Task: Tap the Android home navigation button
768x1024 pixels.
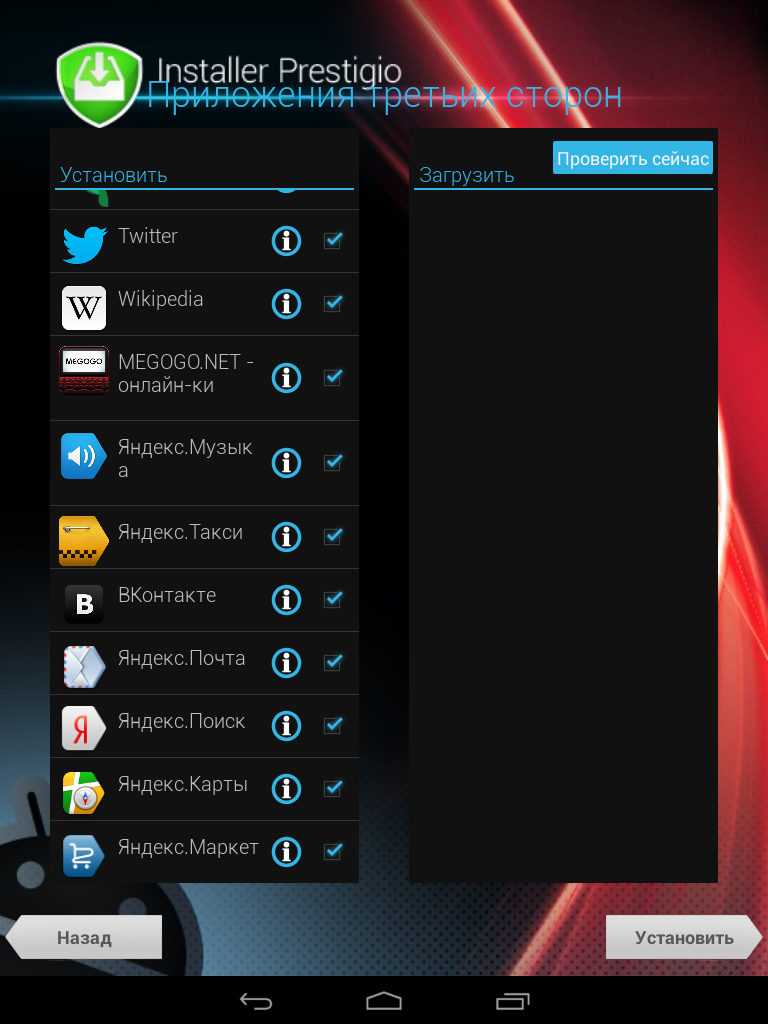Action: [x=384, y=1001]
